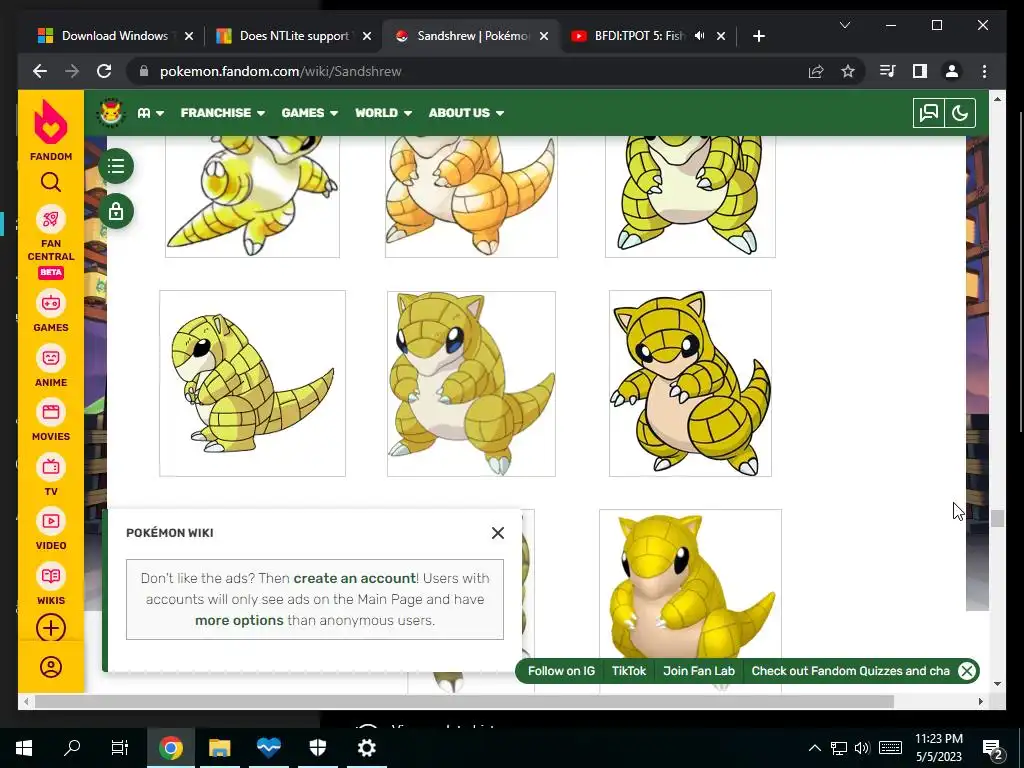Click Follow on IG button
Screen dimensions: 1024x768
coord(561,671)
